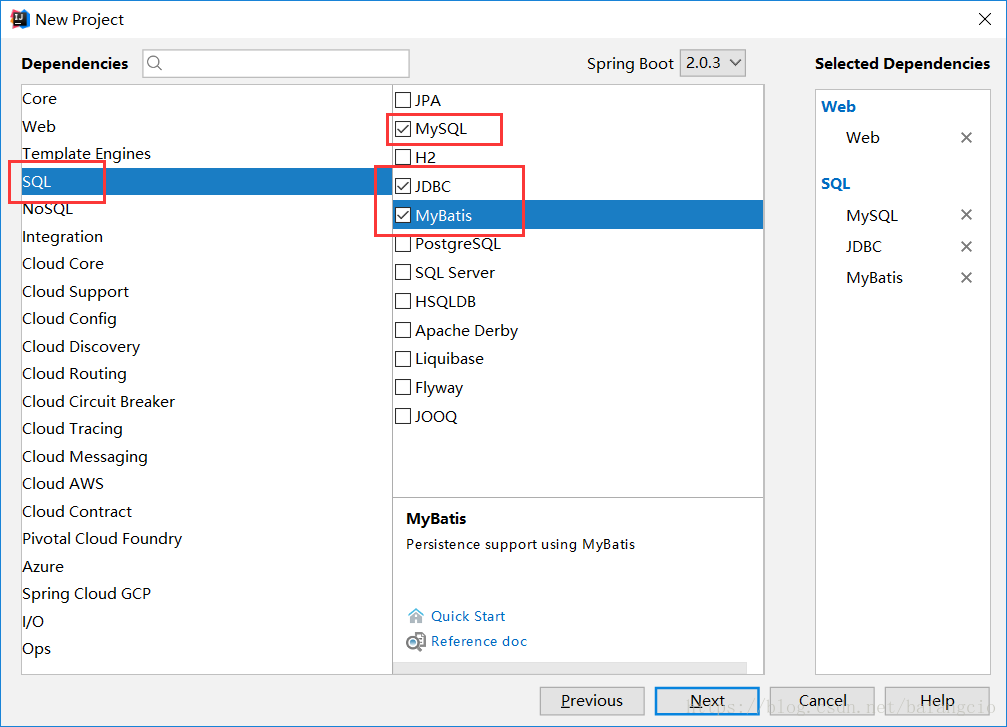Click the search magnifier icon in Dependencies field
Screen dimensions: 1007x727
click(x=154, y=63)
